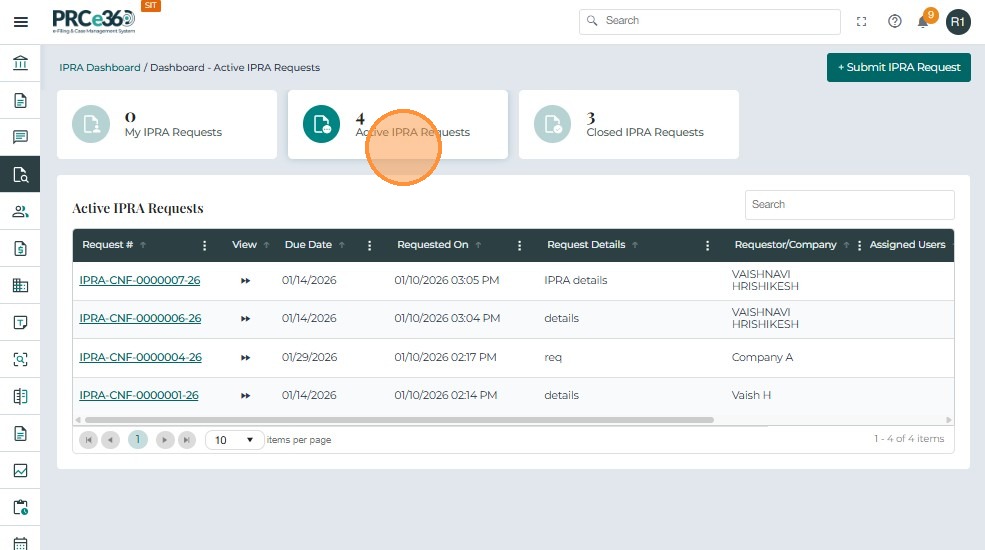Open column menu for Request Details column
Image resolution: width=985 pixels, height=550 pixels.
(x=707, y=245)
